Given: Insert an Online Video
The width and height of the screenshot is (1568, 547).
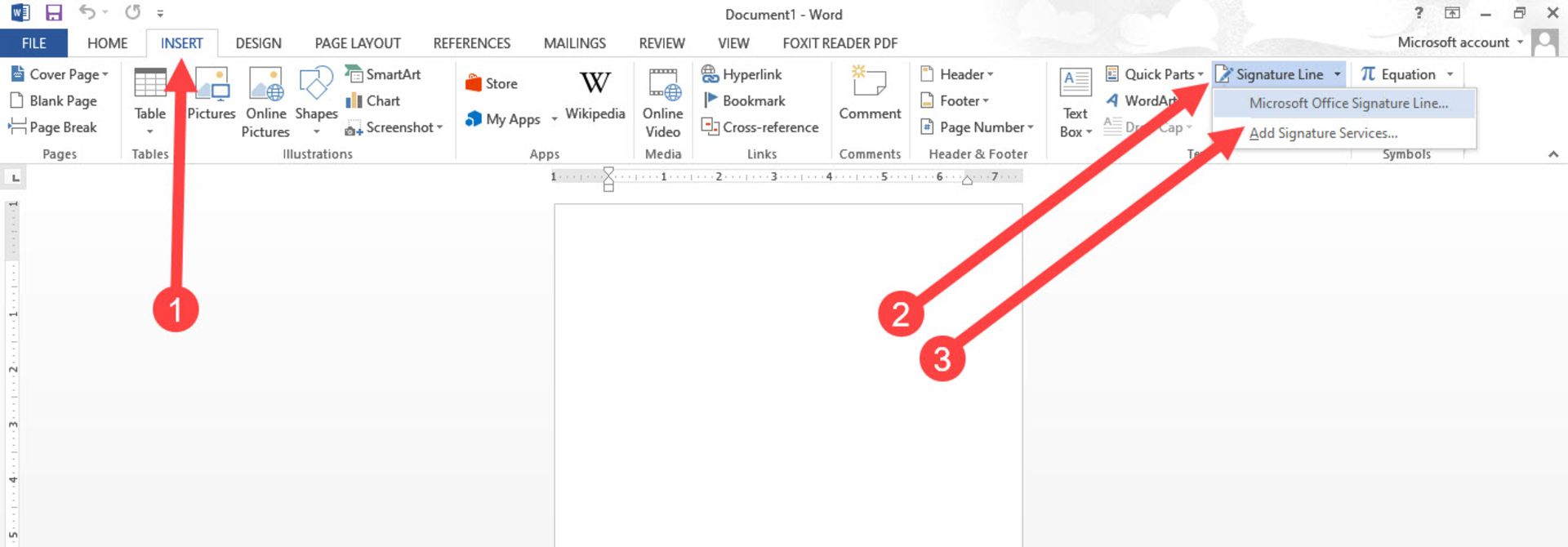Looking at the screenshot, I should coord(662,102).
